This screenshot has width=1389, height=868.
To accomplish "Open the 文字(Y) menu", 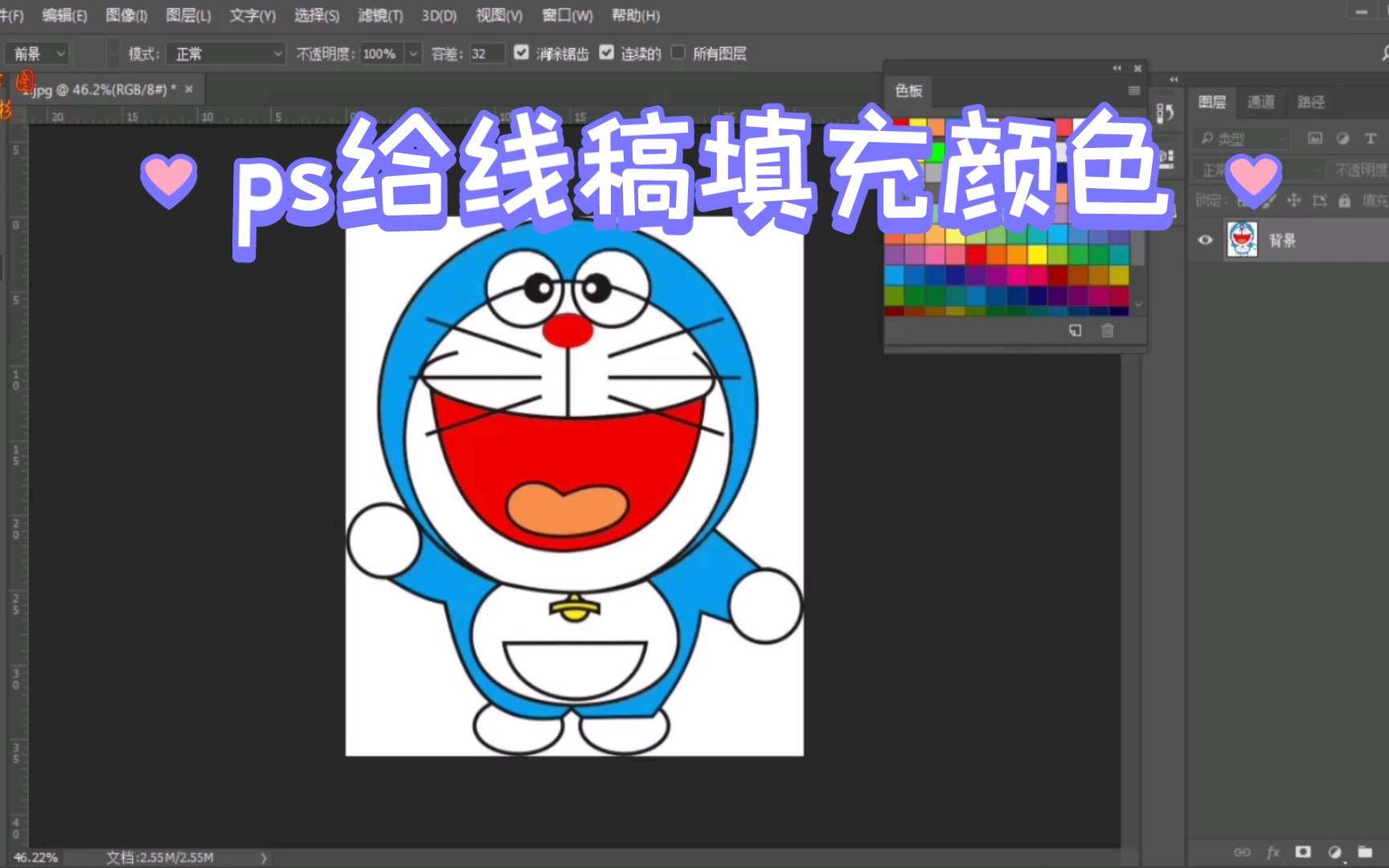I will tap(252, 15).
